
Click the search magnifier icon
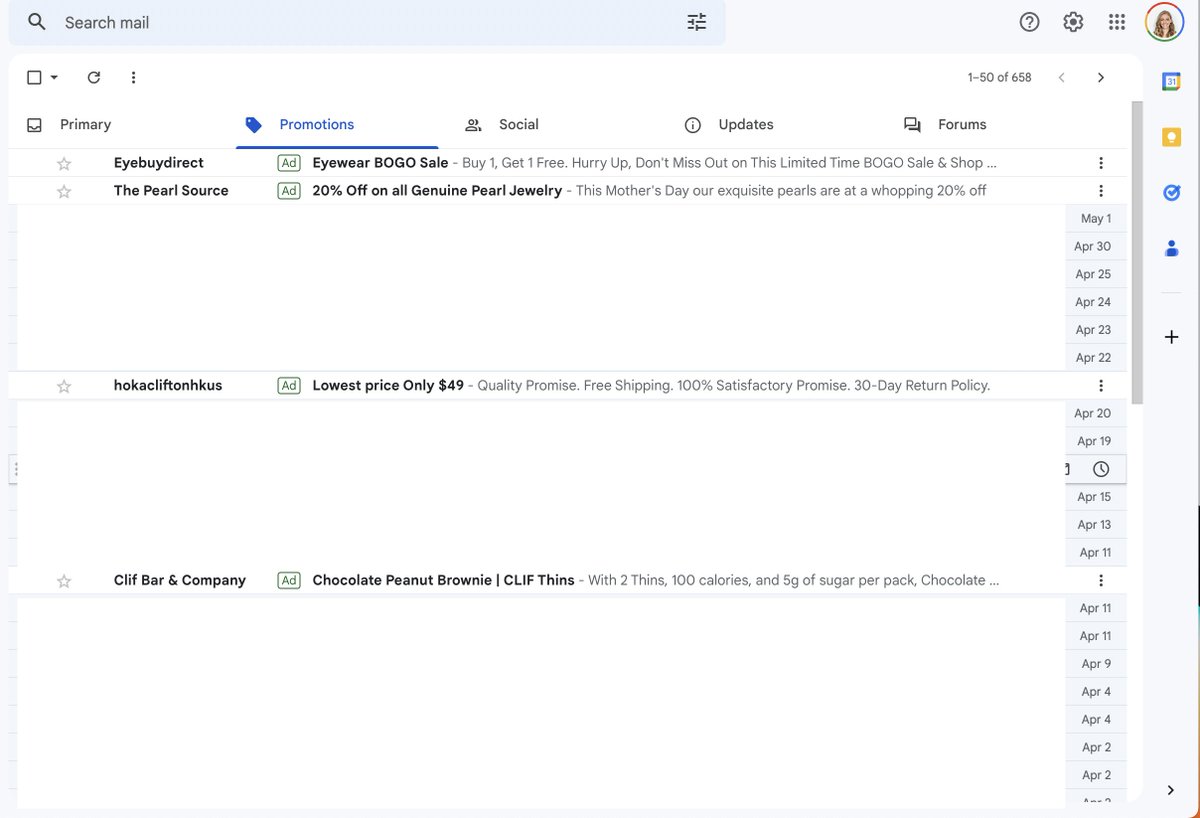click(37, 22)
